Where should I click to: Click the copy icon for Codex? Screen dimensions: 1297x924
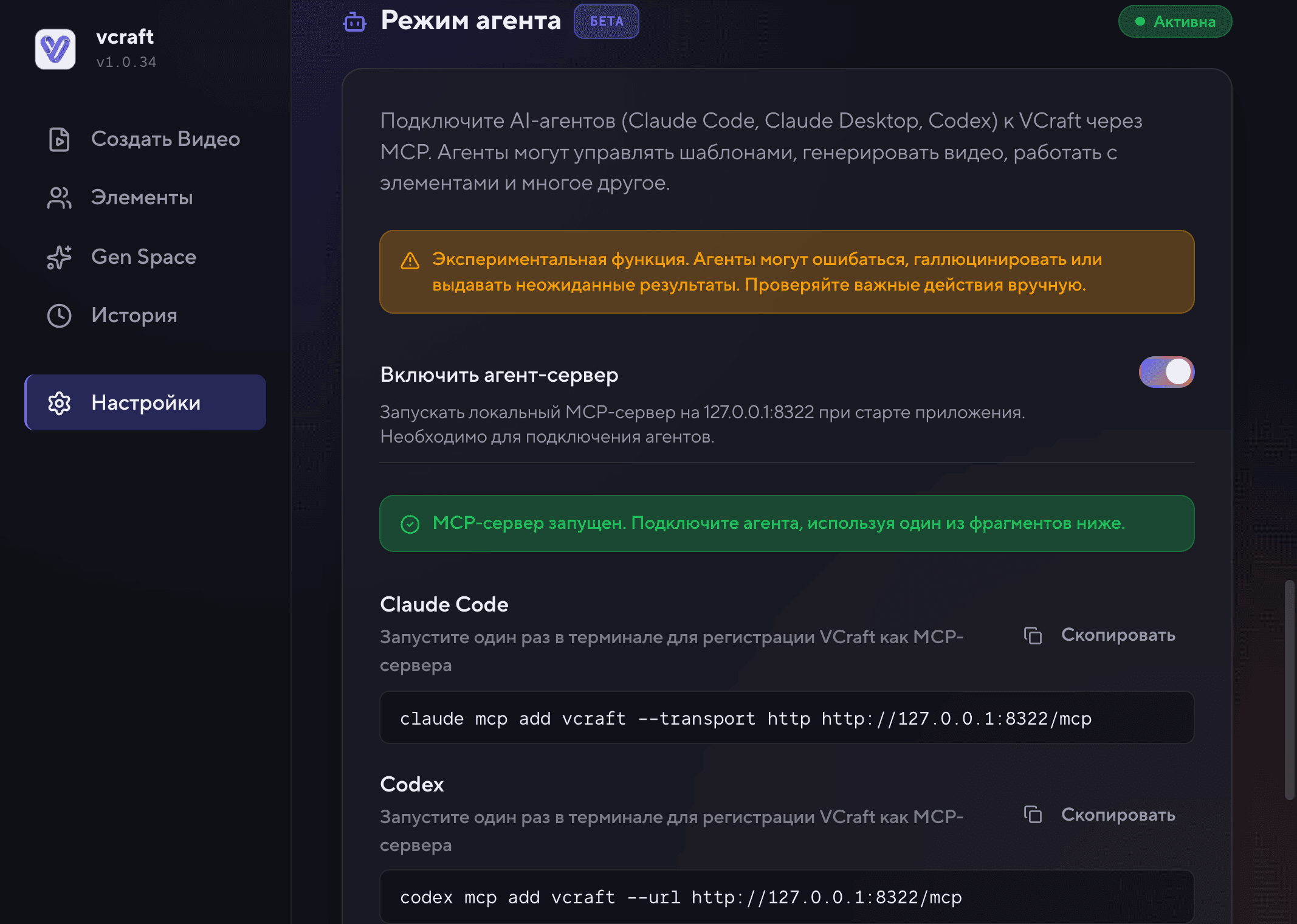coord(1033,815)
